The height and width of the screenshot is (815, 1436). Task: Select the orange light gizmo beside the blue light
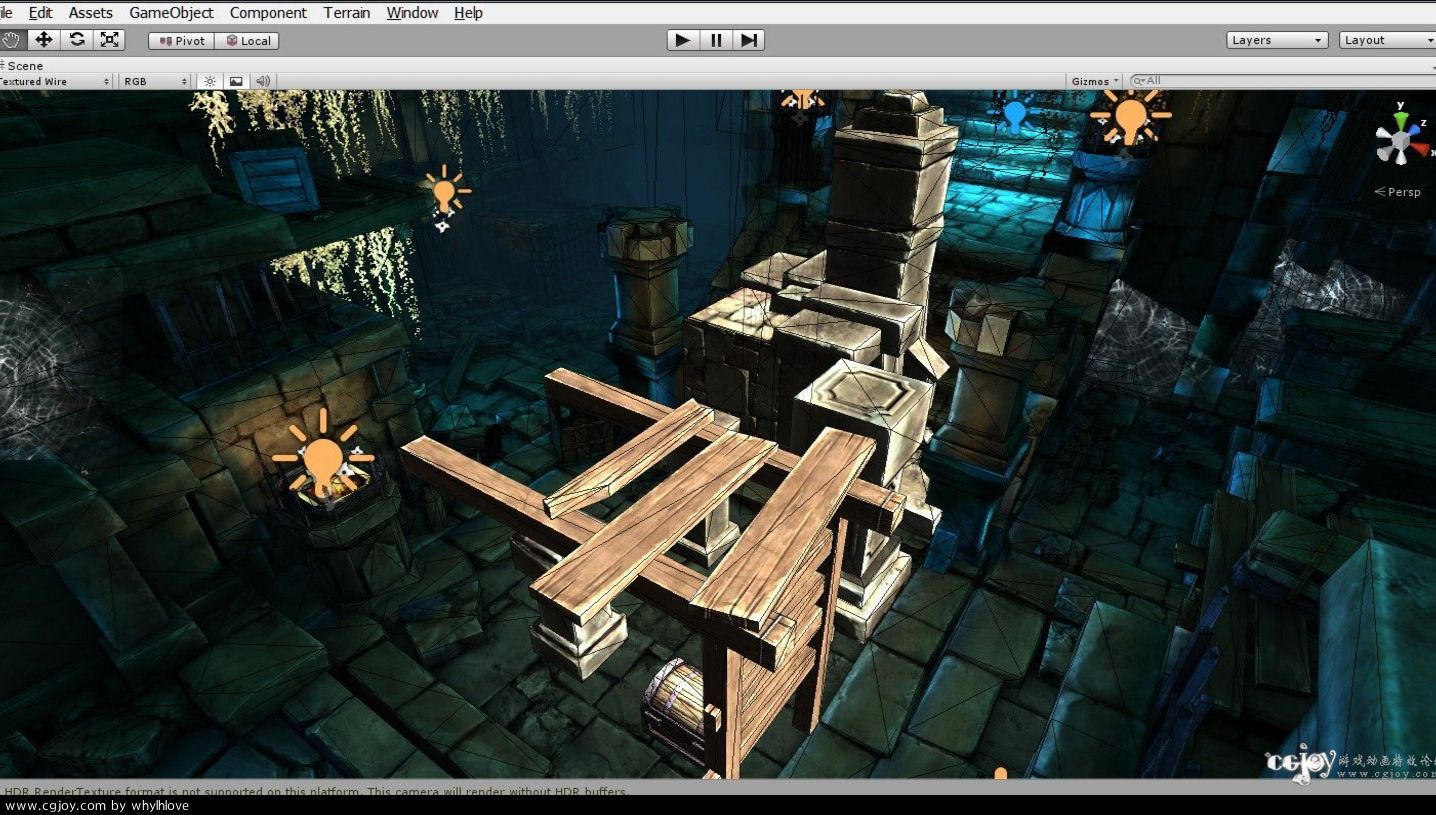pyautogui.click(x=1131, y=116)
